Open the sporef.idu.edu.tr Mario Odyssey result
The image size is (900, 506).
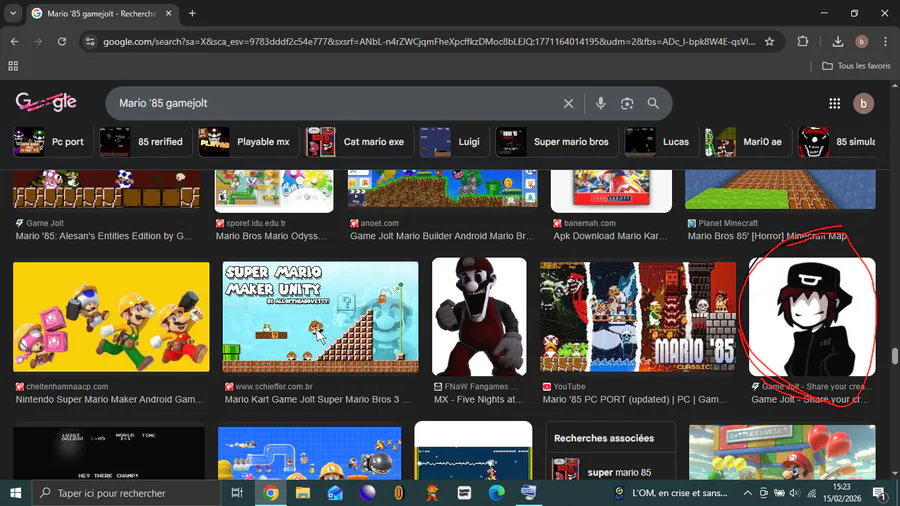271,236
